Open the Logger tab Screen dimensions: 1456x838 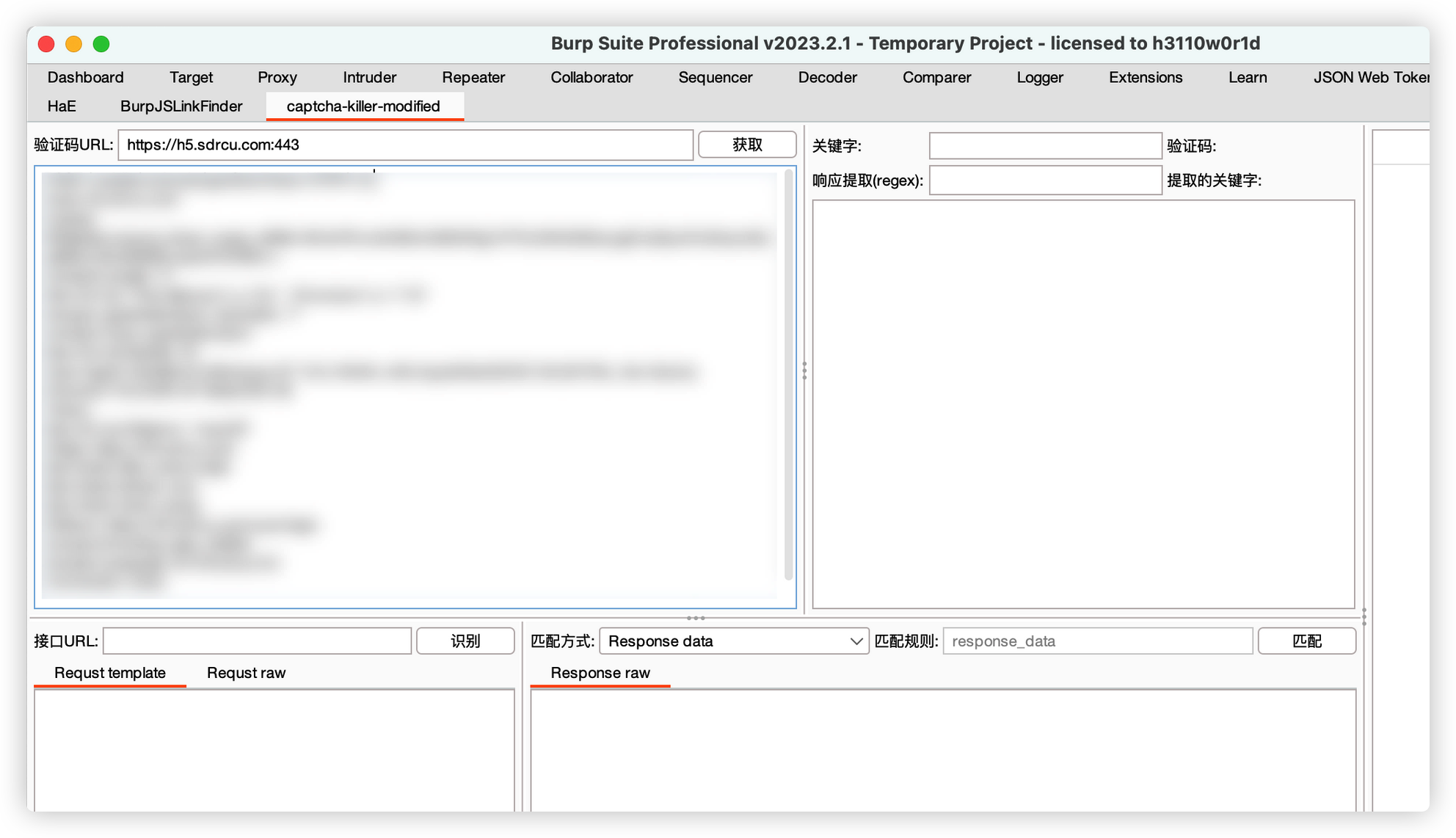(x=1039, y=77)
